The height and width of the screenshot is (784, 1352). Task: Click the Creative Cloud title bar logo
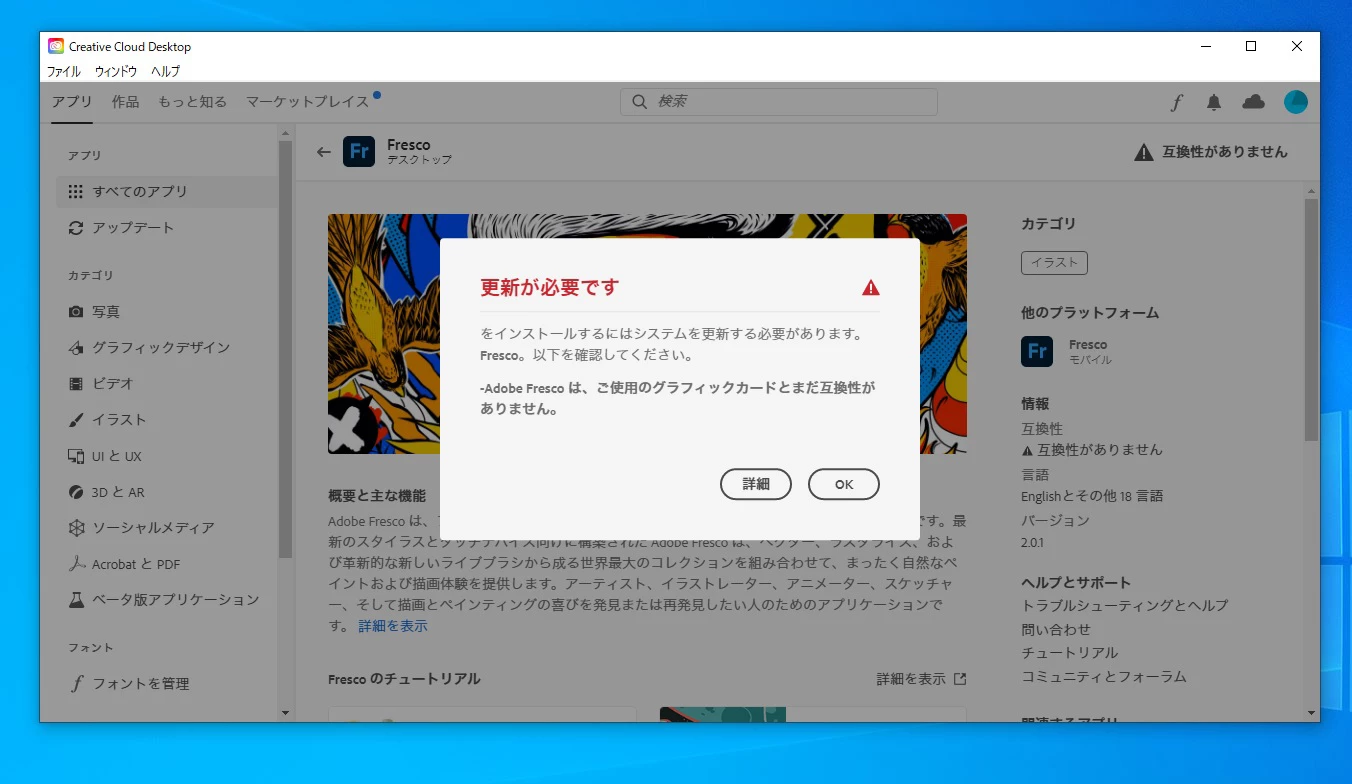tap(56, 46)
